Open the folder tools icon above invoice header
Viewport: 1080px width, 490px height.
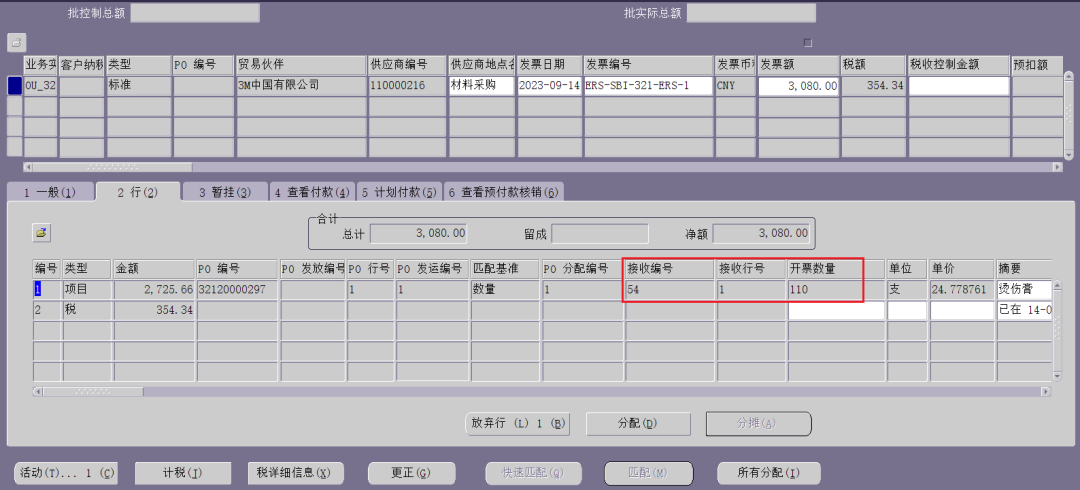(17, 42)
